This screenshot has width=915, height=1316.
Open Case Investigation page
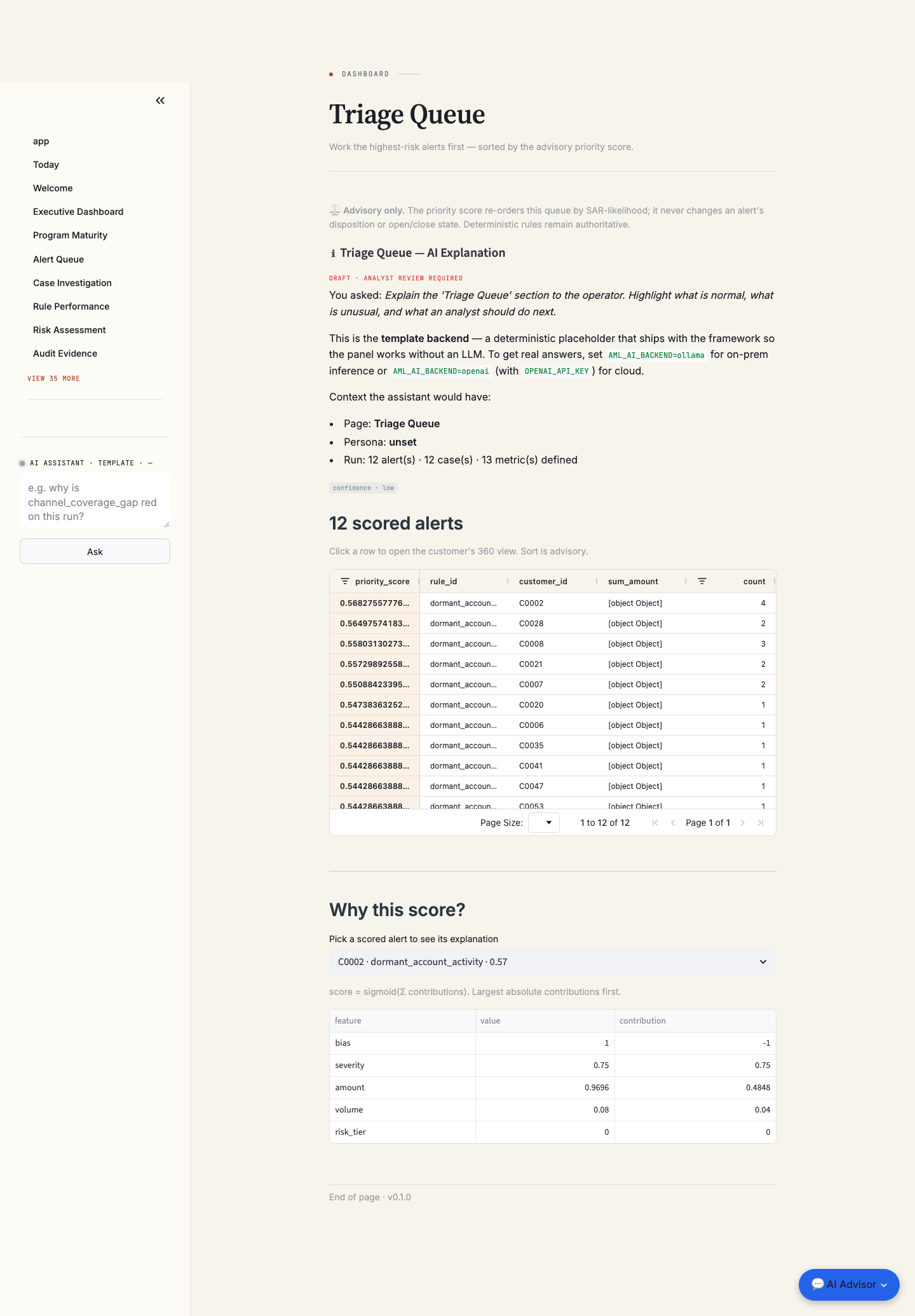(72, 283)
